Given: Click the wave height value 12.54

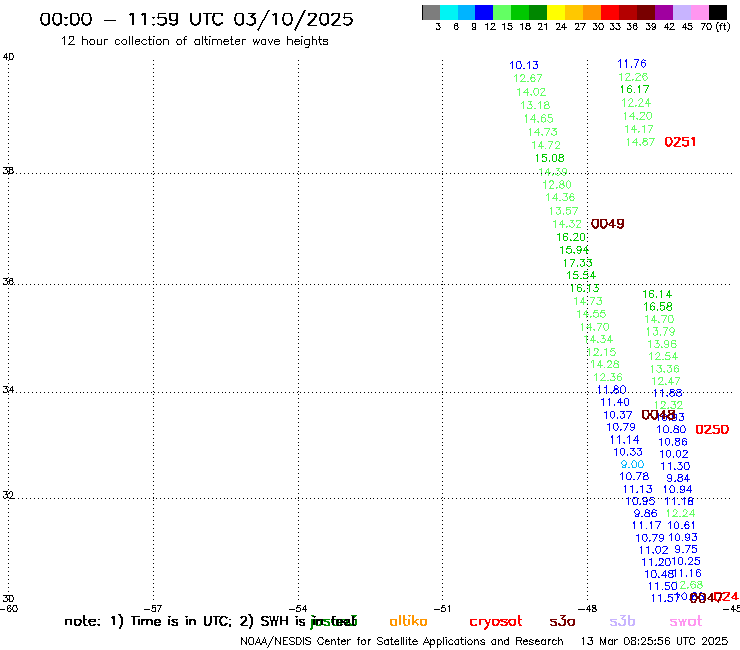Looking at the screenshot, I should (663, 356).
